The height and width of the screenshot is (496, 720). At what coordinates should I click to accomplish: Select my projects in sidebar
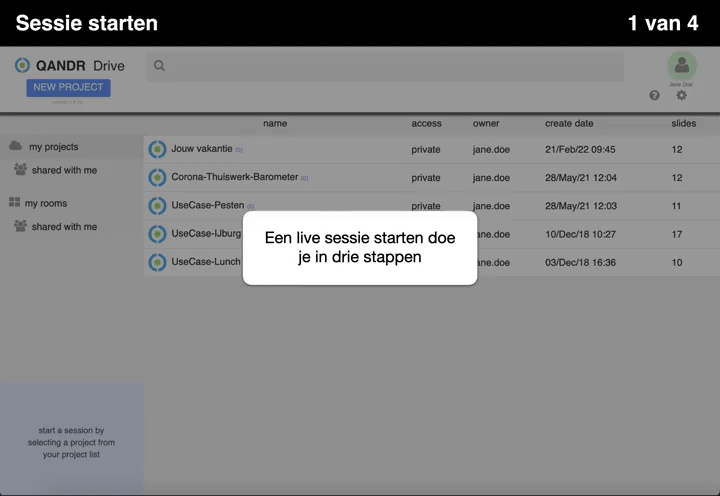point(54,147)
